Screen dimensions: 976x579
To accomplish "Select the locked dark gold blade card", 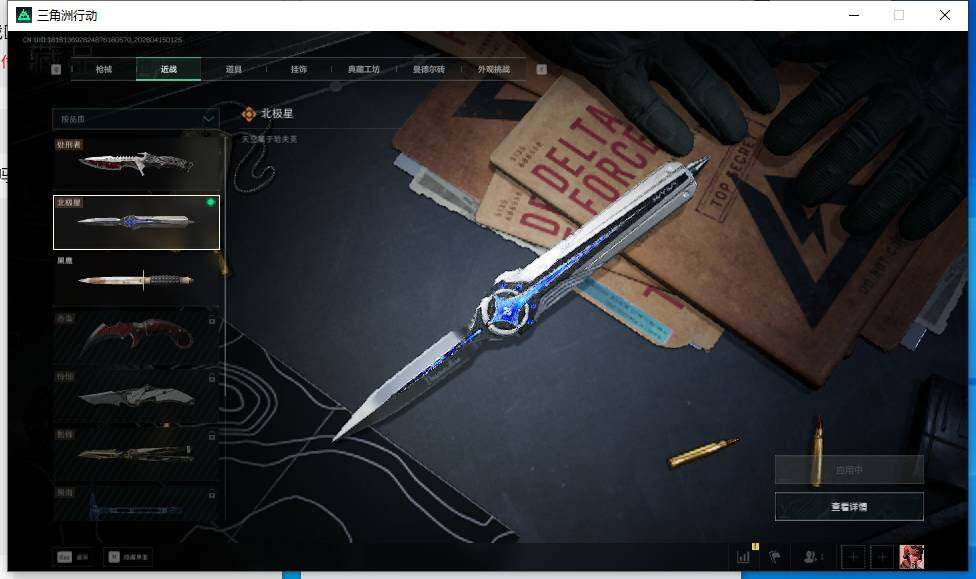I will click(136, 454).
